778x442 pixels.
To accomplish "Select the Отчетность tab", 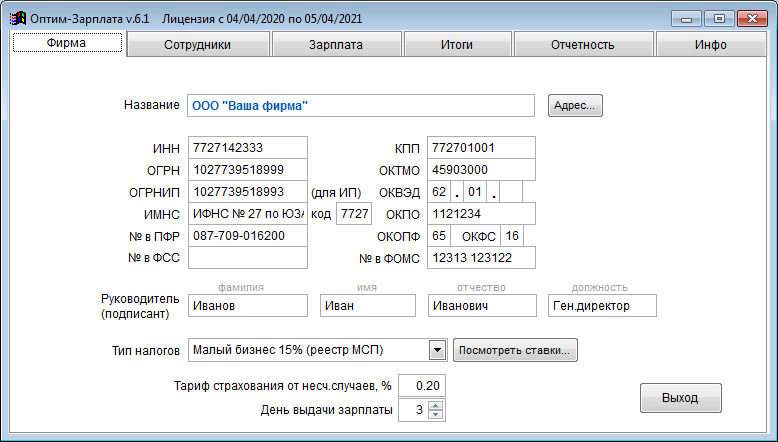I will [583, 45].
